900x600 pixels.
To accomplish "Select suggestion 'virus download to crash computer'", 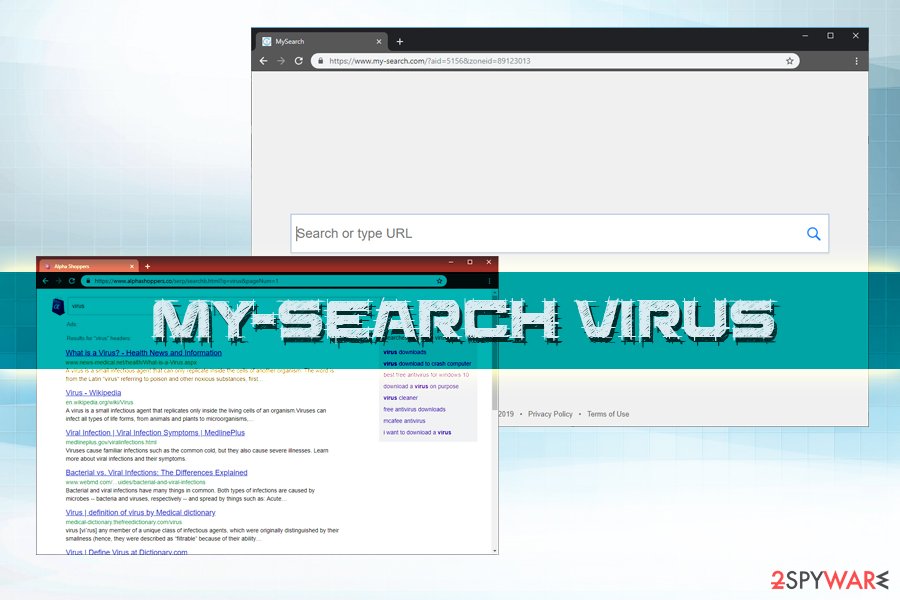I will point(427,363).
